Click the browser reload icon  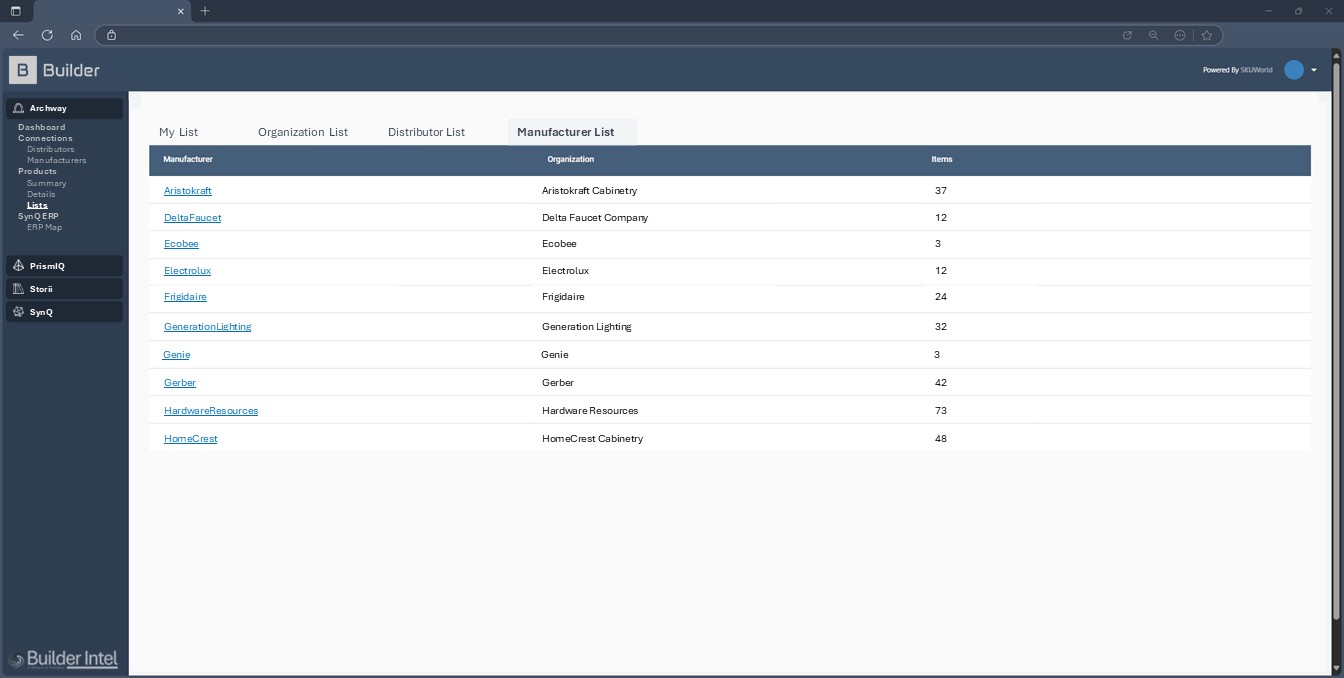point(47,35)
